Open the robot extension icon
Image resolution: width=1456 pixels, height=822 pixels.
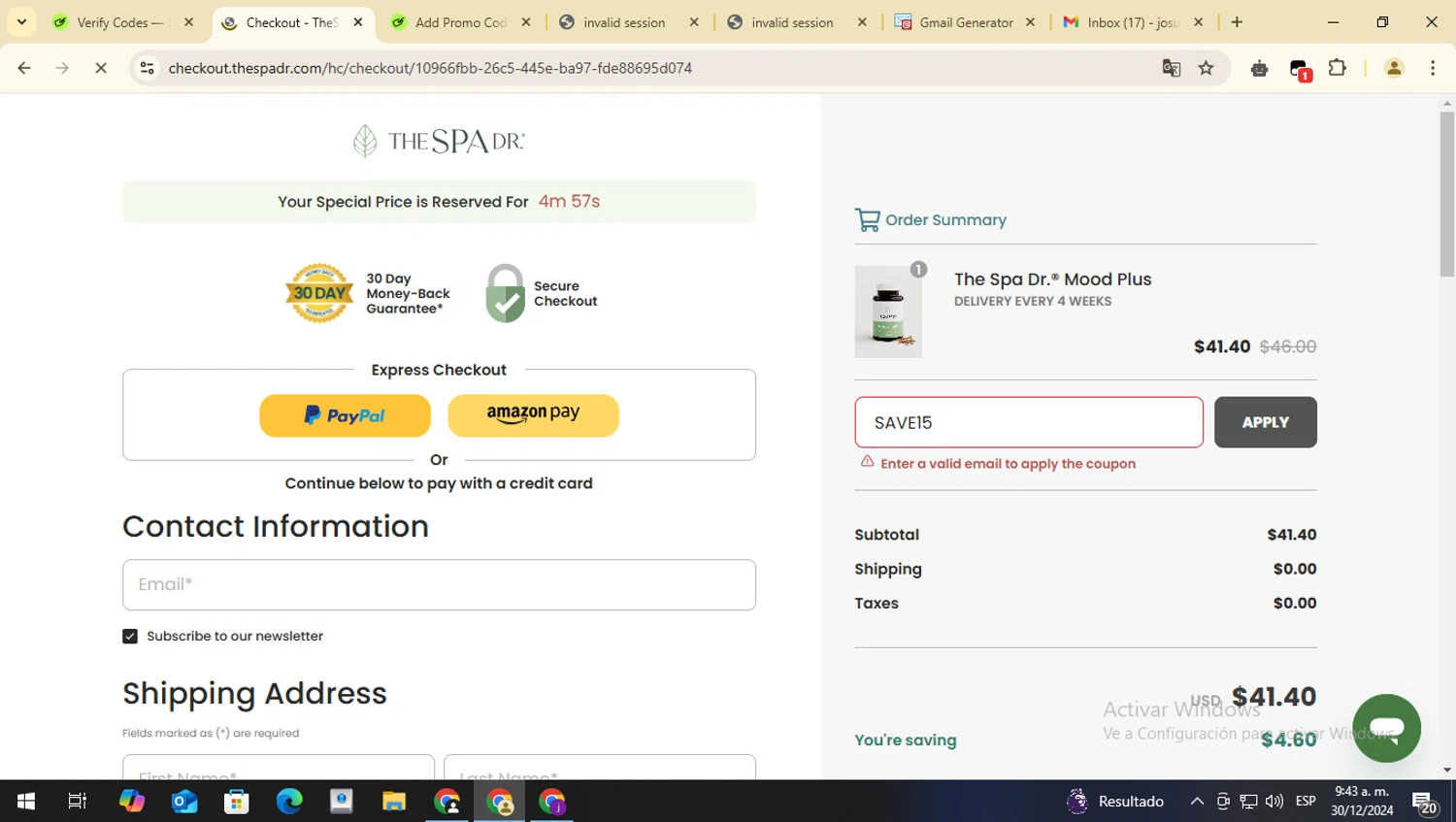[1260, 68]
